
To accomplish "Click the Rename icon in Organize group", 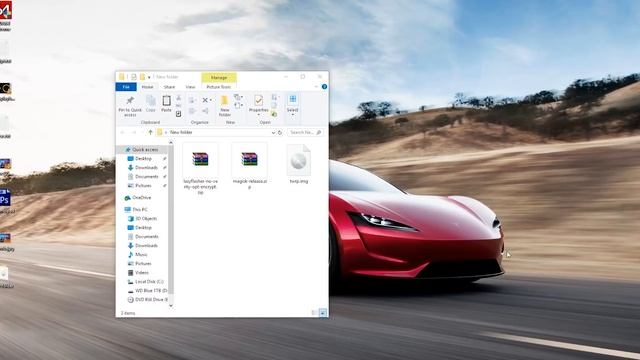I will click(205, 111).
